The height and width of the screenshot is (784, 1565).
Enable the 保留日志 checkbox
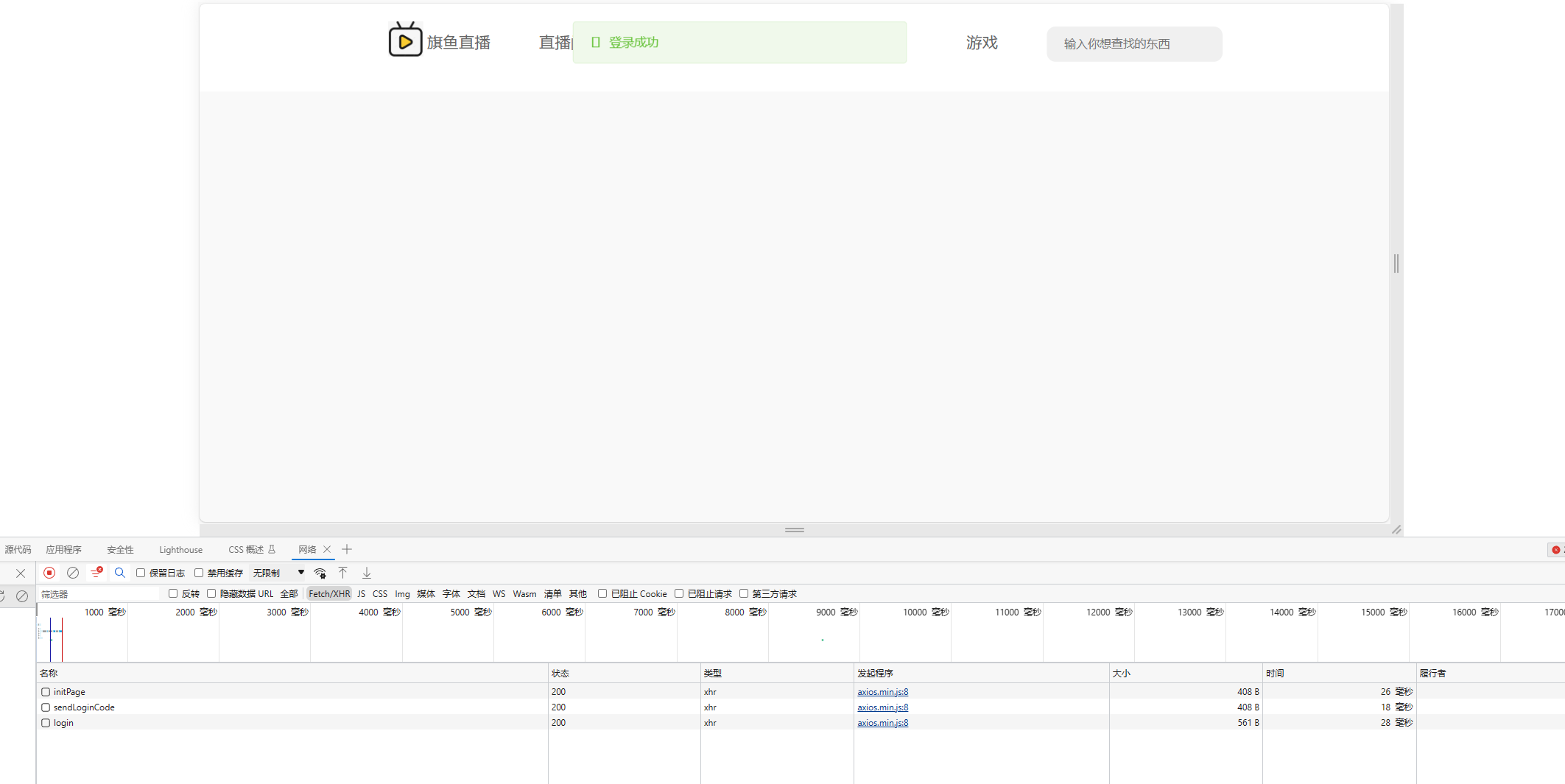(141, 573)
